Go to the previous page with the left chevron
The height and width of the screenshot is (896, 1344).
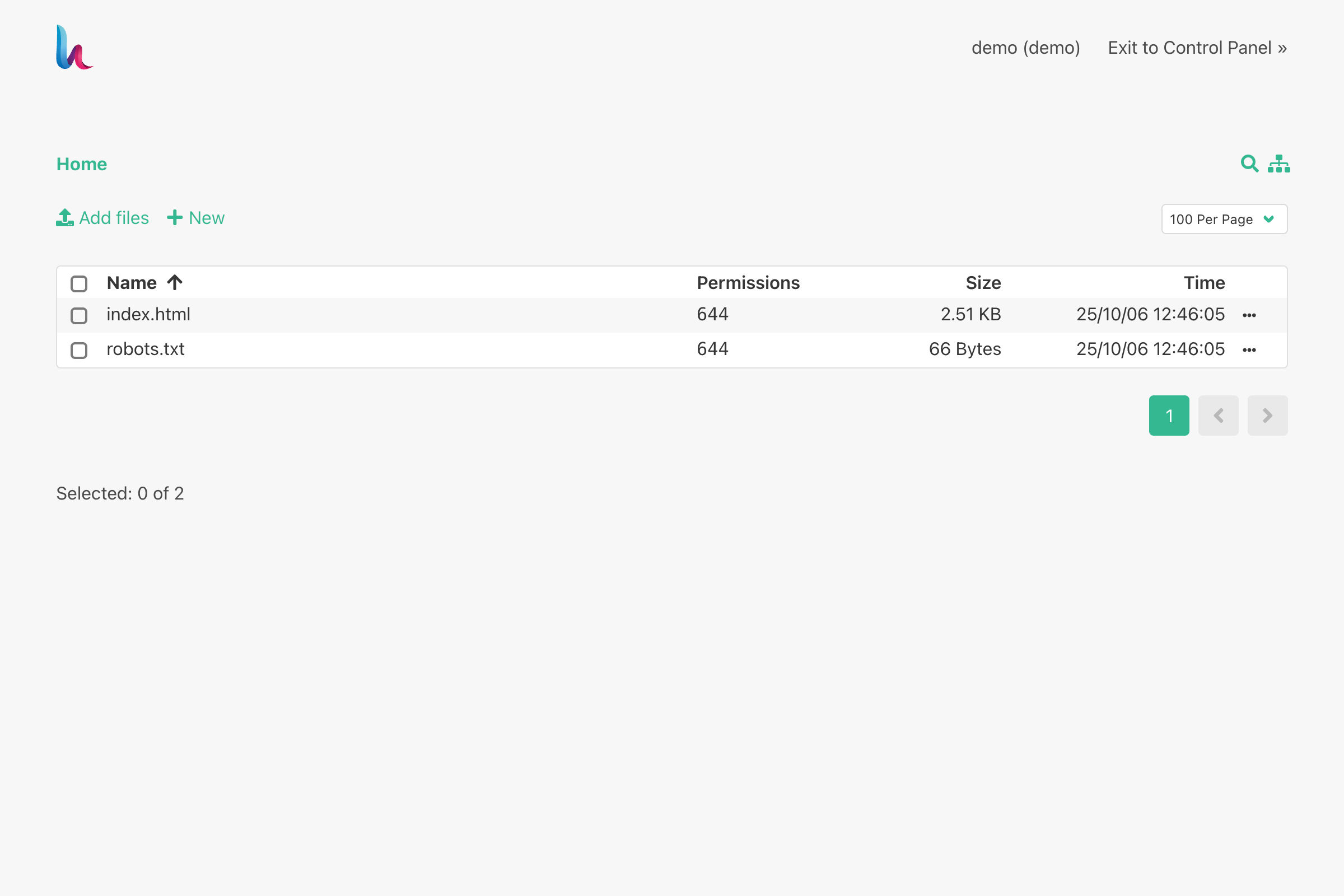tap(1217, 416)
